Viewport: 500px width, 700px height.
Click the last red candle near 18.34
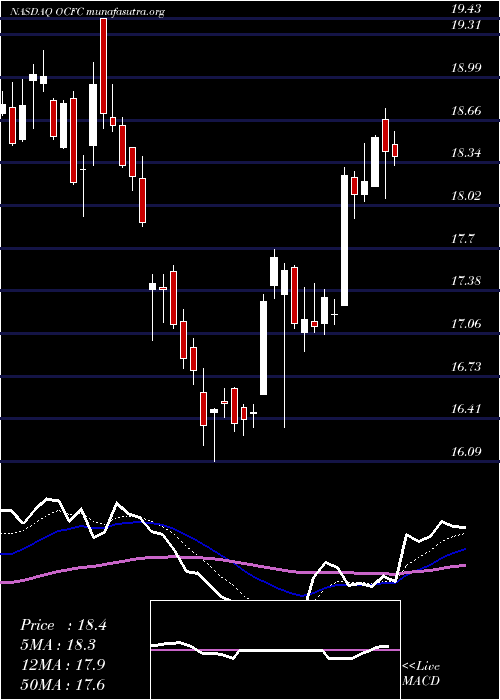(x=395, y=150)
